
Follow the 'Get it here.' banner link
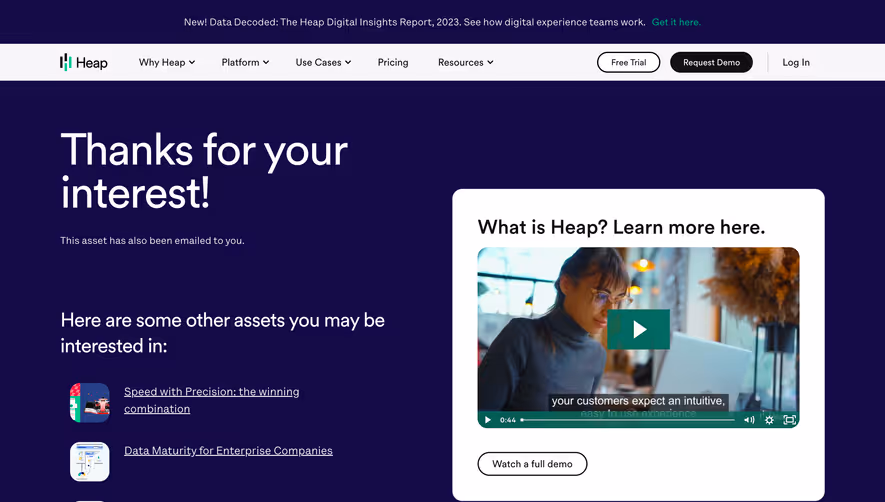[676, 22]
